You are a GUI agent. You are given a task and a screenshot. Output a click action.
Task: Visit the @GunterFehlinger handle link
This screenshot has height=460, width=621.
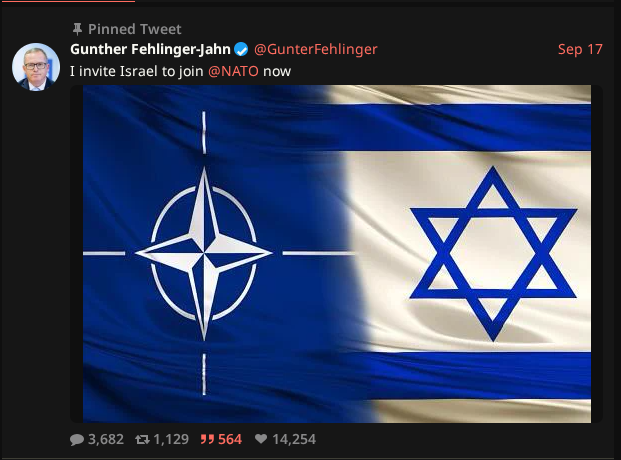pos(316,49)
